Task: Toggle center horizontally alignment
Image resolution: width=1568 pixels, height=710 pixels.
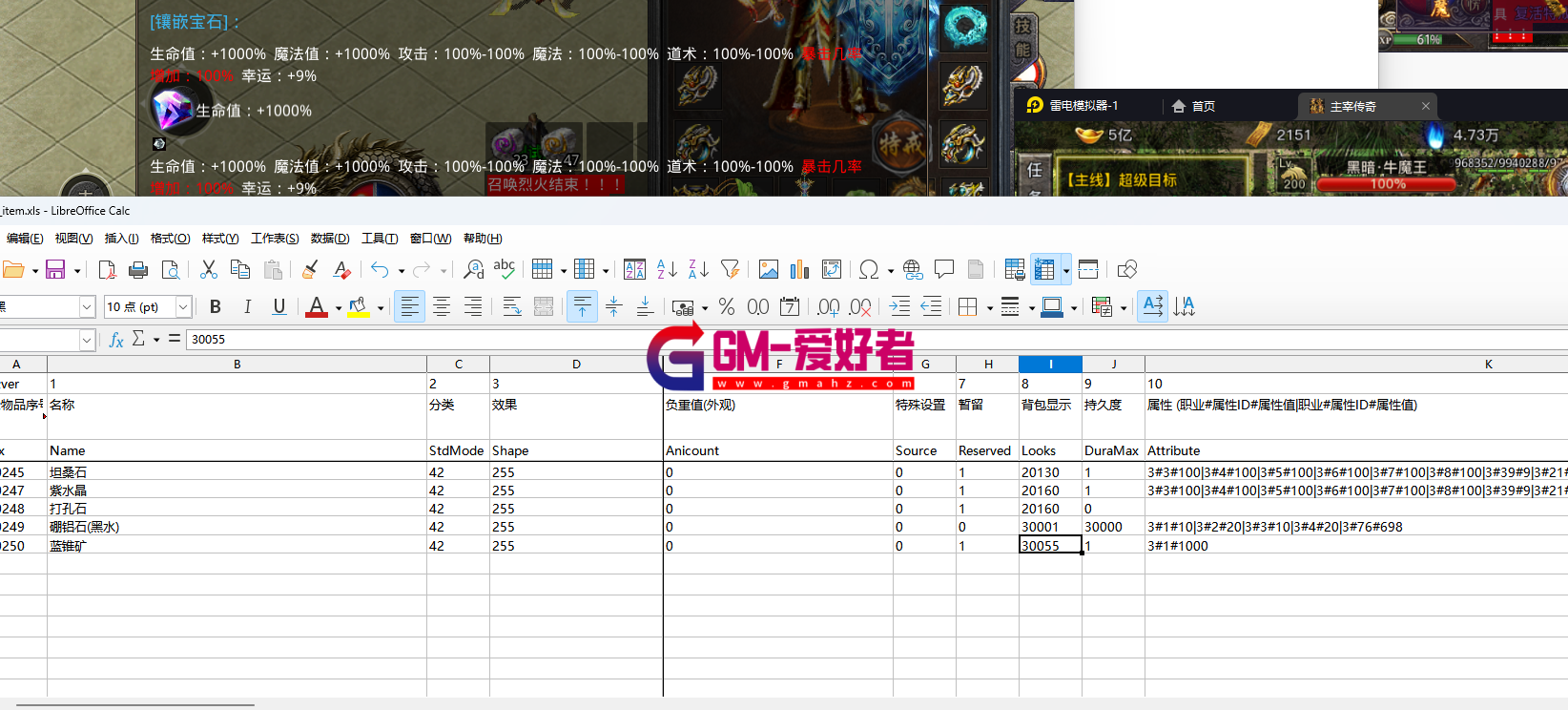Action: click(442, 306)
